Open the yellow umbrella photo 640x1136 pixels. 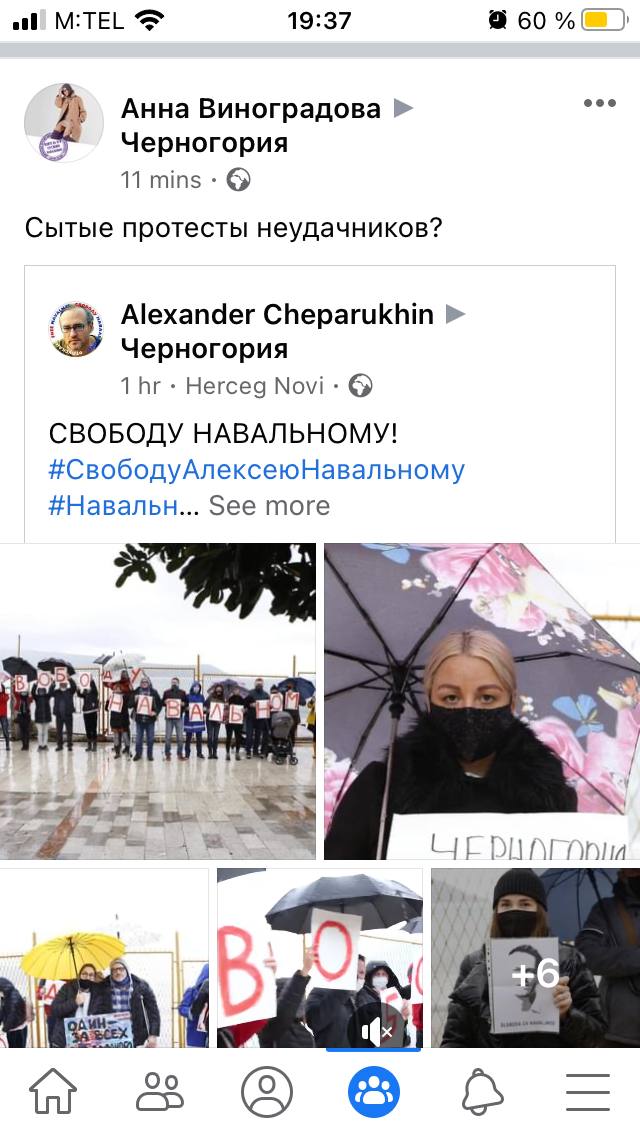coord(104,958)
